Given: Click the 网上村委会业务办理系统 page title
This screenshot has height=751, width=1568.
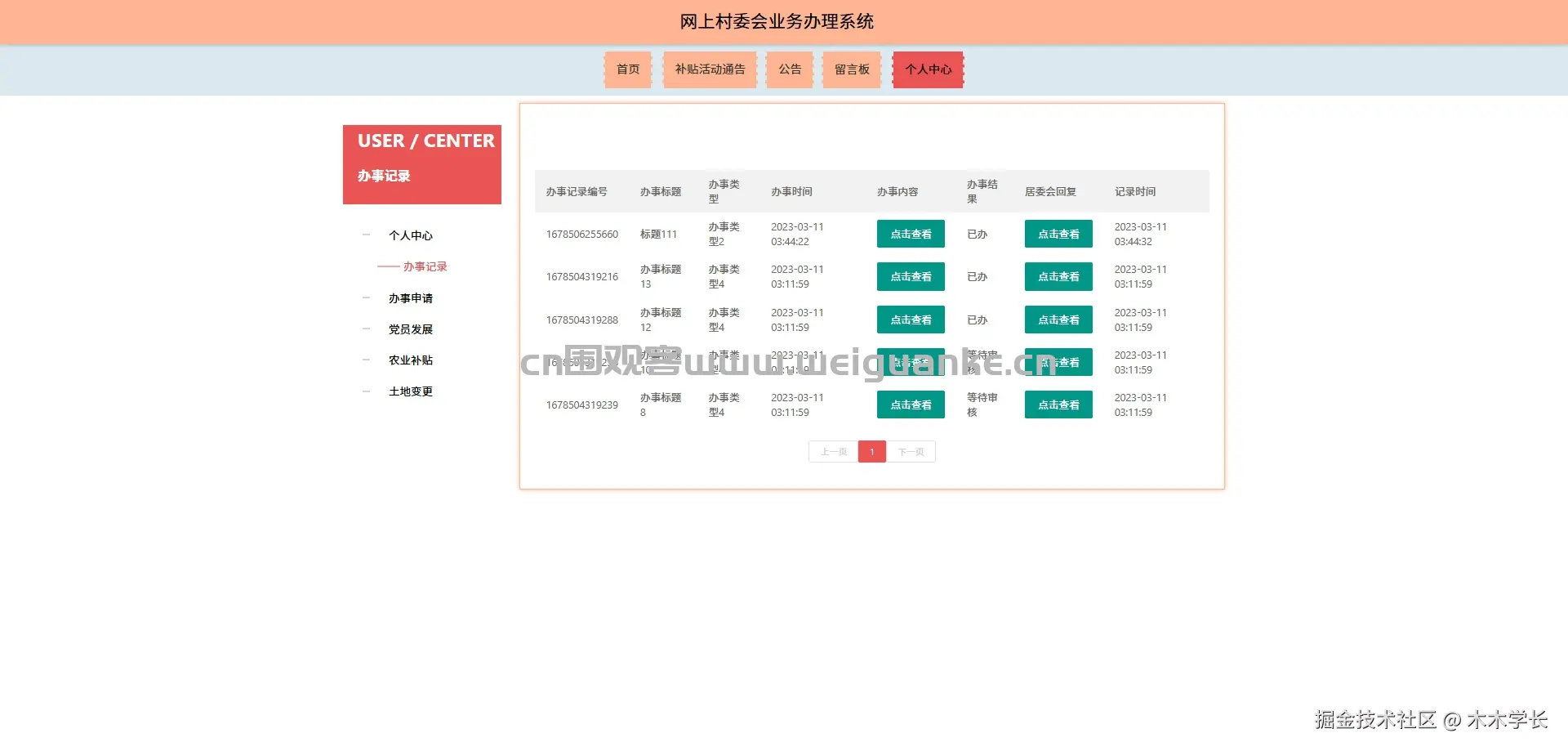Looking at the screenshot, I should 777,21.
